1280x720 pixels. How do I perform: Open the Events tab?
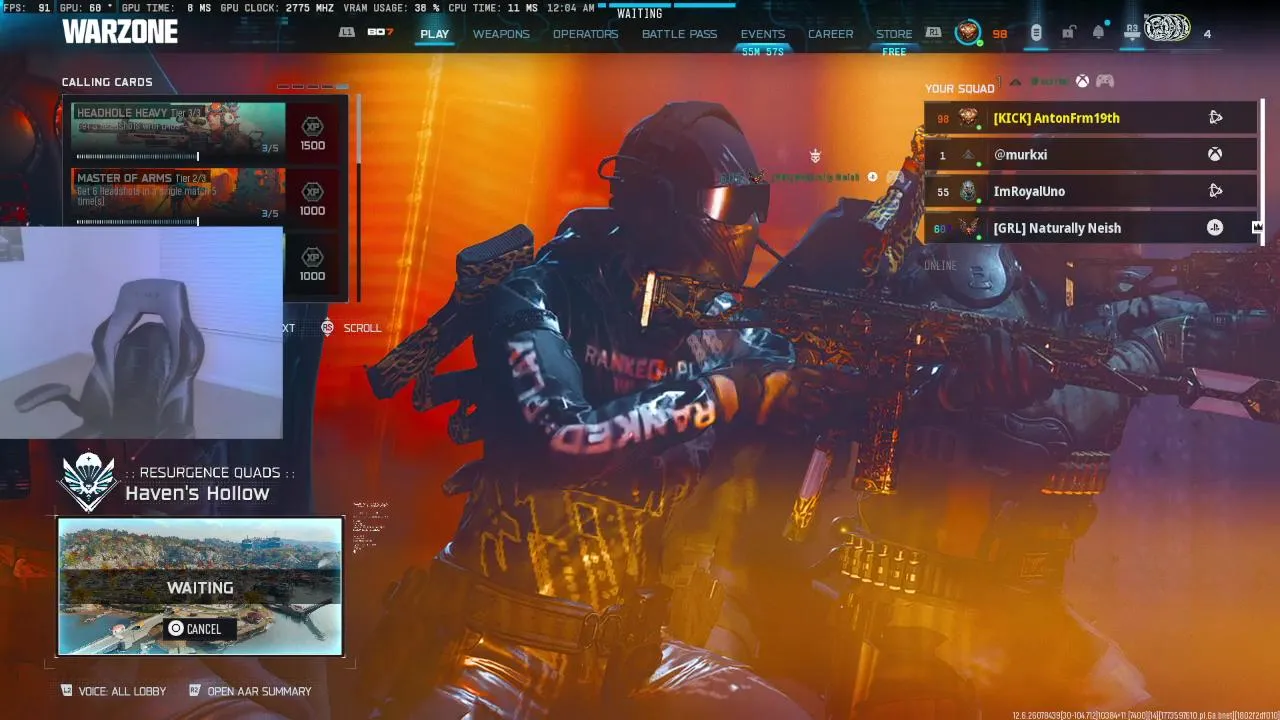762,34
